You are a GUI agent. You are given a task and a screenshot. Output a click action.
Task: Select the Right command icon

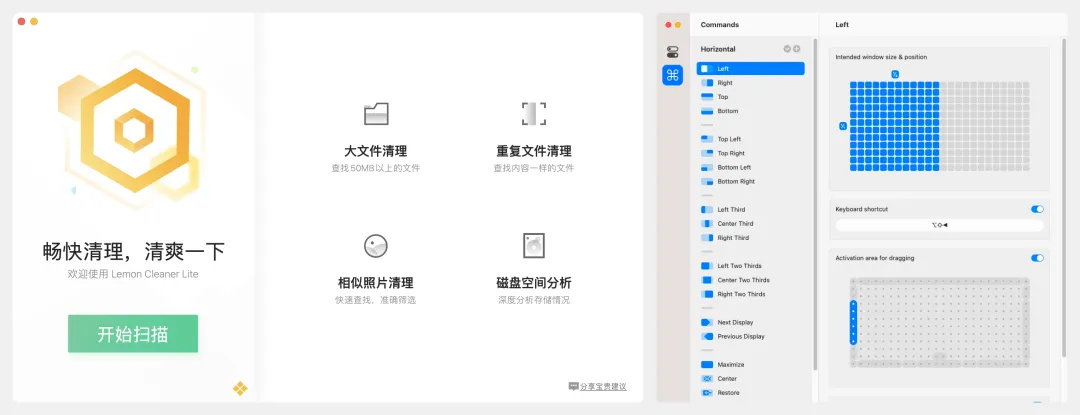707,83
